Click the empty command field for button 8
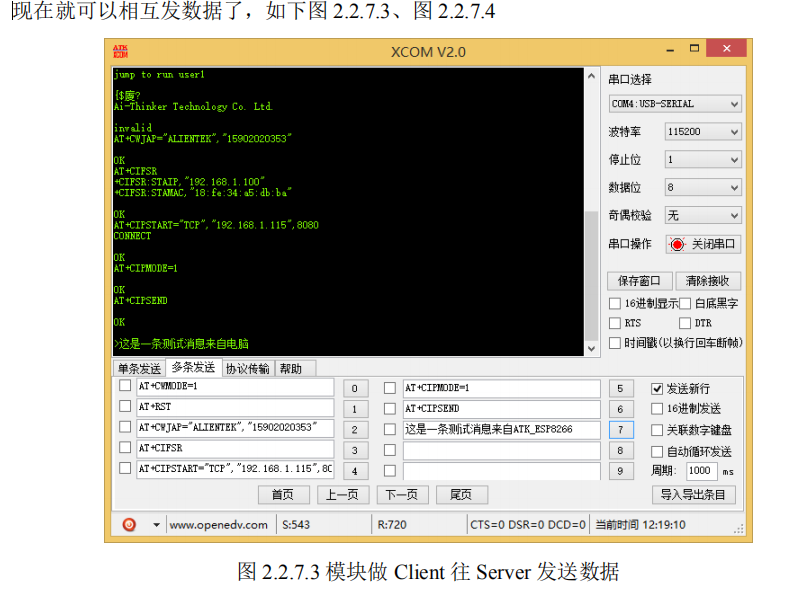The width and height of the screenshot is (806, 601). click(x=502, y=450)
